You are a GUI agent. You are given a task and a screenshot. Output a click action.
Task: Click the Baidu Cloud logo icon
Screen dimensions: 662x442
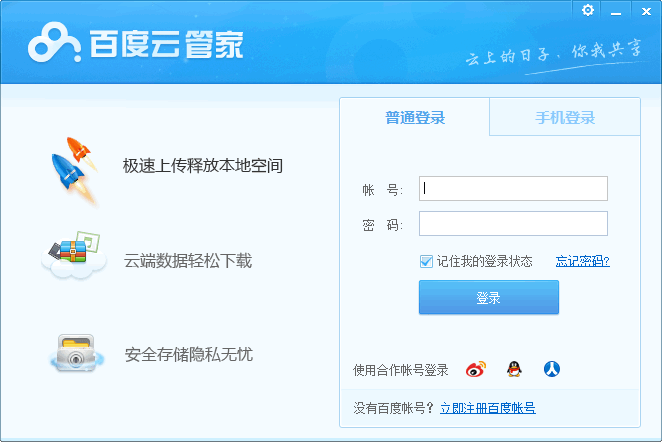click(54, 43)
